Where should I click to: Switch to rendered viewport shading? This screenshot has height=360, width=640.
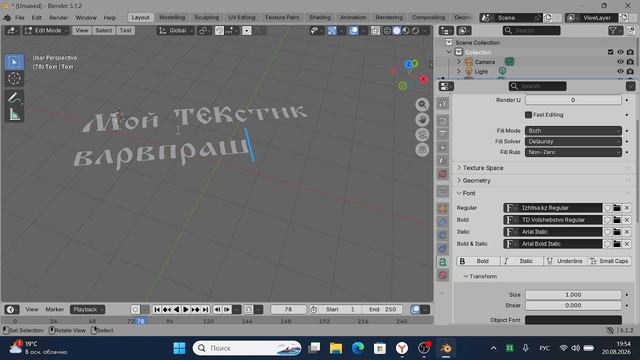(415, 31)
